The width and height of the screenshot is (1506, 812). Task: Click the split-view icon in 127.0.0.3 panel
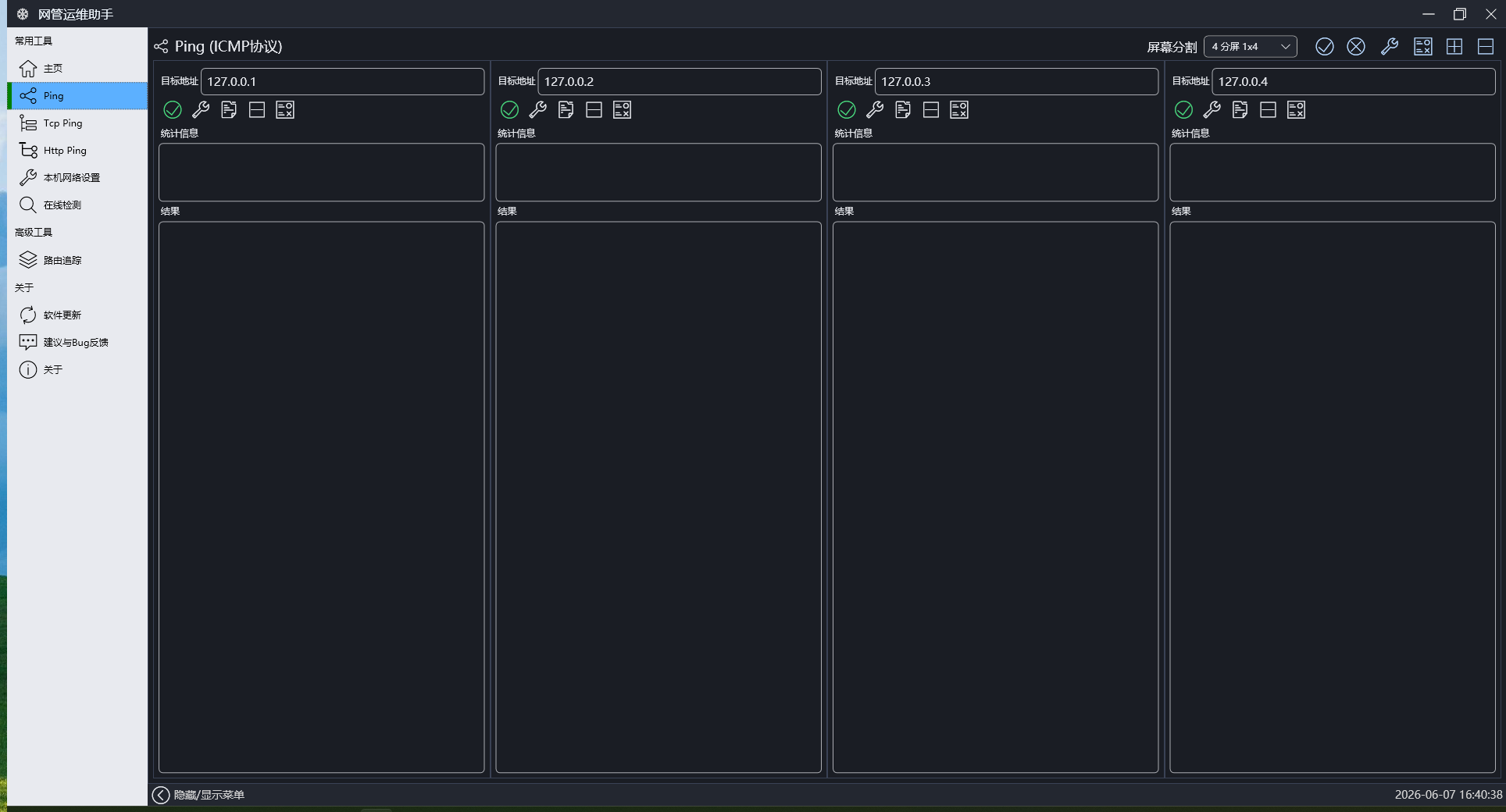931,110
